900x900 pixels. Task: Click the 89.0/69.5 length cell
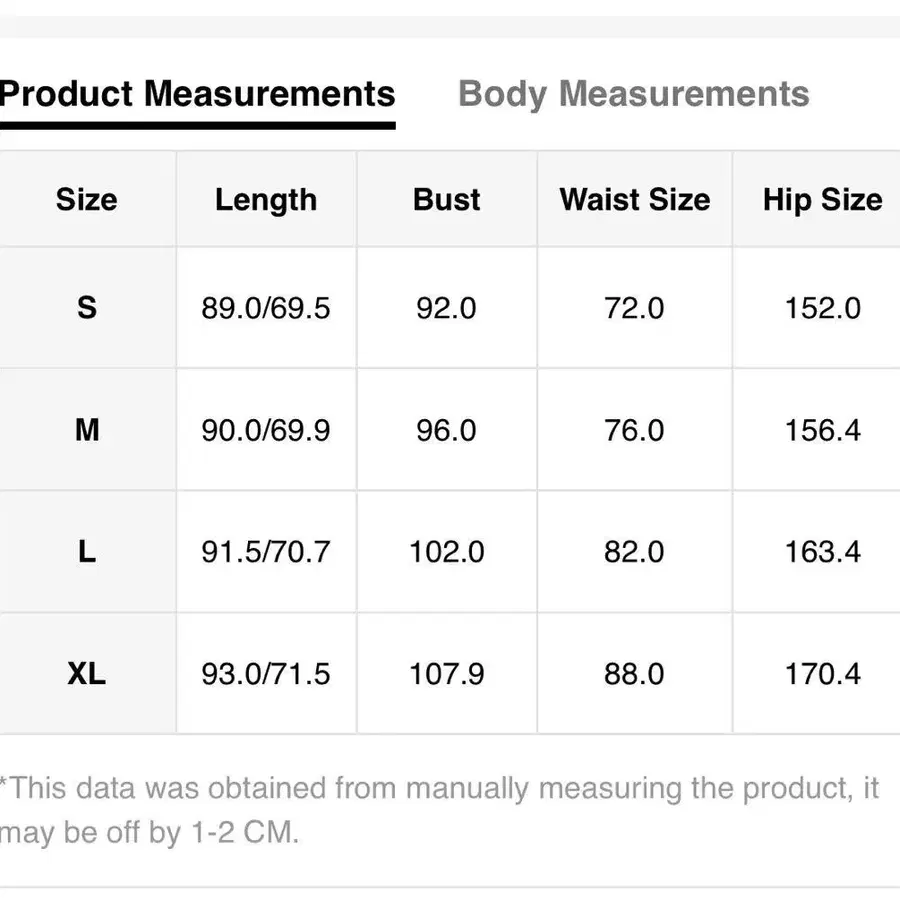click(x=266, y=308)
